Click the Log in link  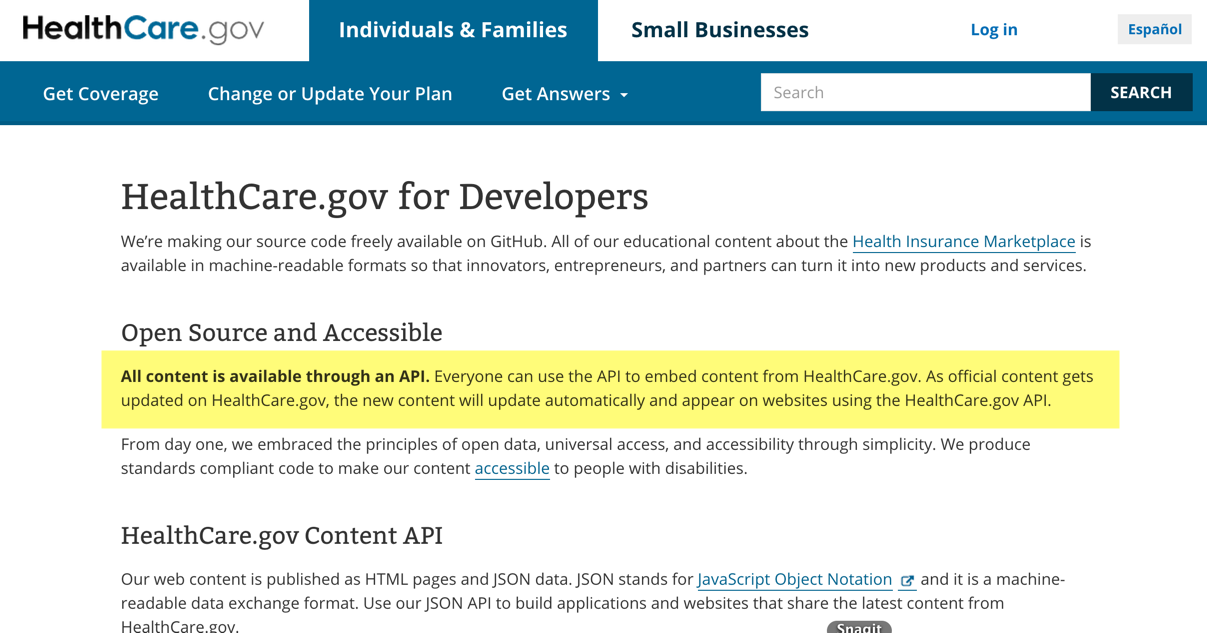click(x=993, y=29)
